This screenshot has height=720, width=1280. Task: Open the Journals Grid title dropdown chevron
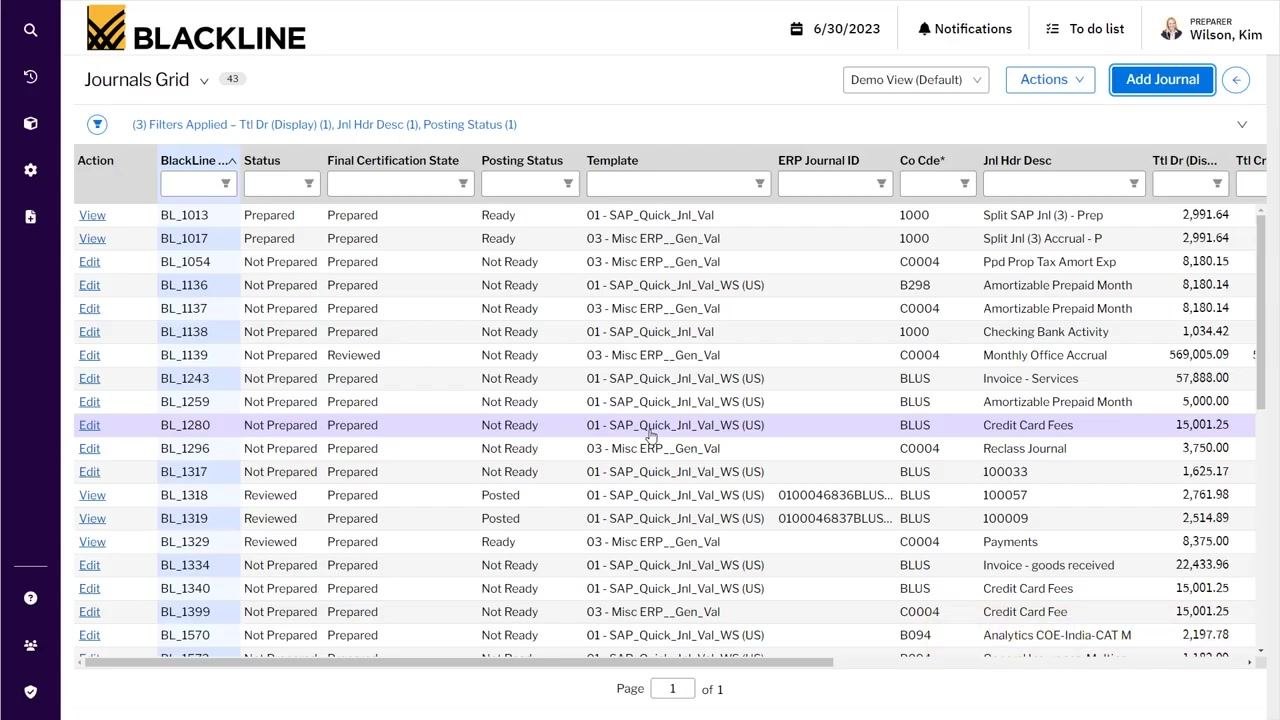point(204,81)
